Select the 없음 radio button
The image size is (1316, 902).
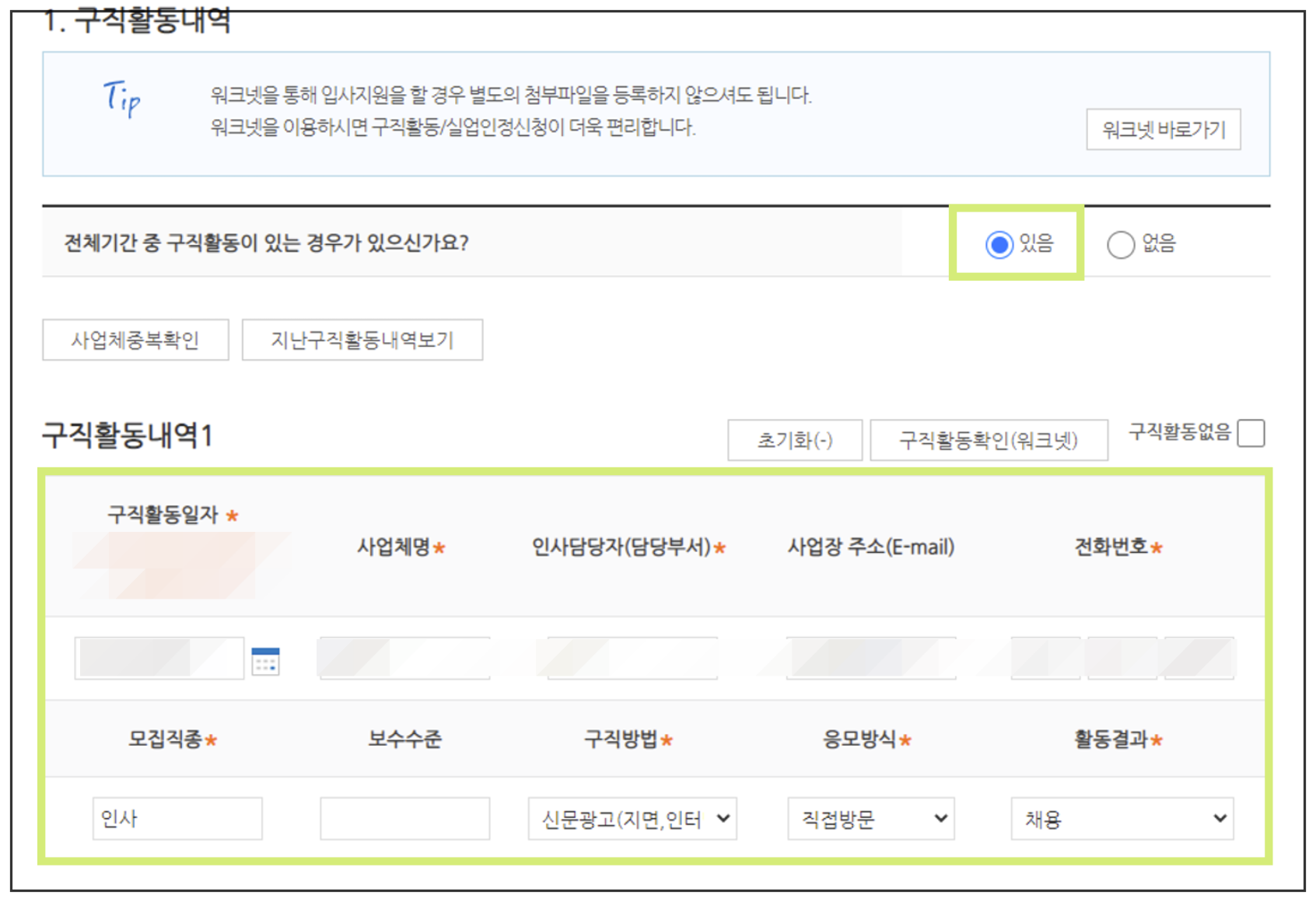1120,244
